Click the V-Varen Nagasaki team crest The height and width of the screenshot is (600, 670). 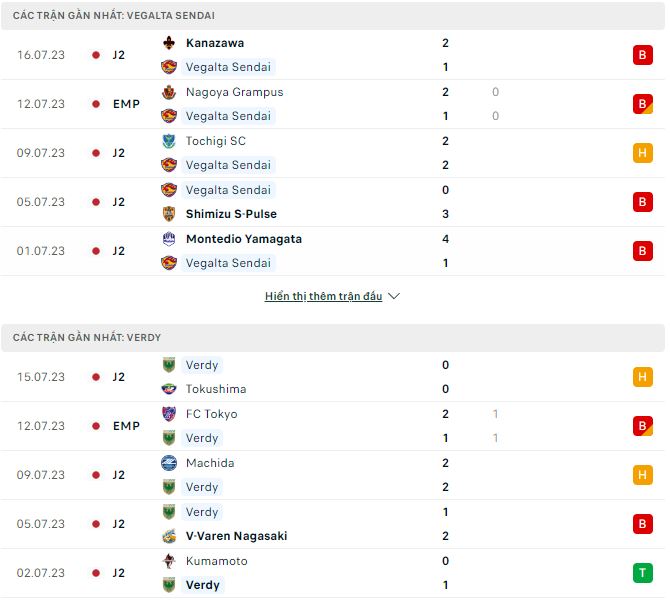[x=169, y=536]
